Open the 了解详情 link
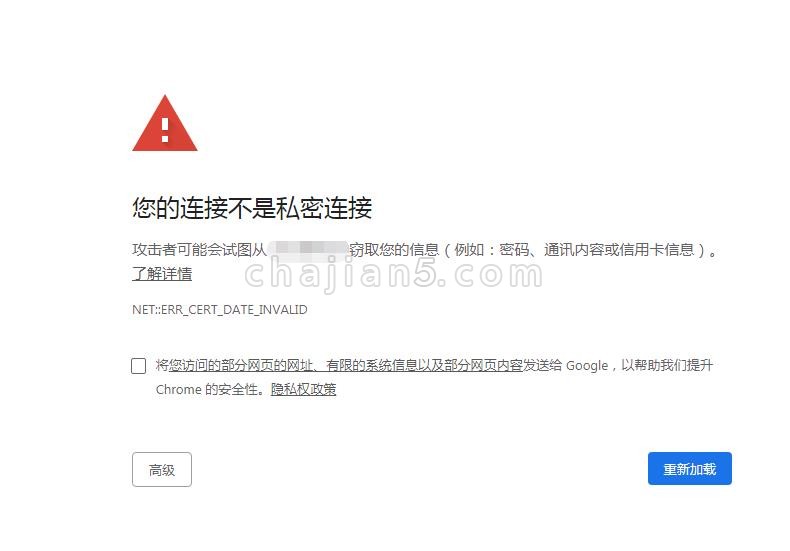 (162, 274)
